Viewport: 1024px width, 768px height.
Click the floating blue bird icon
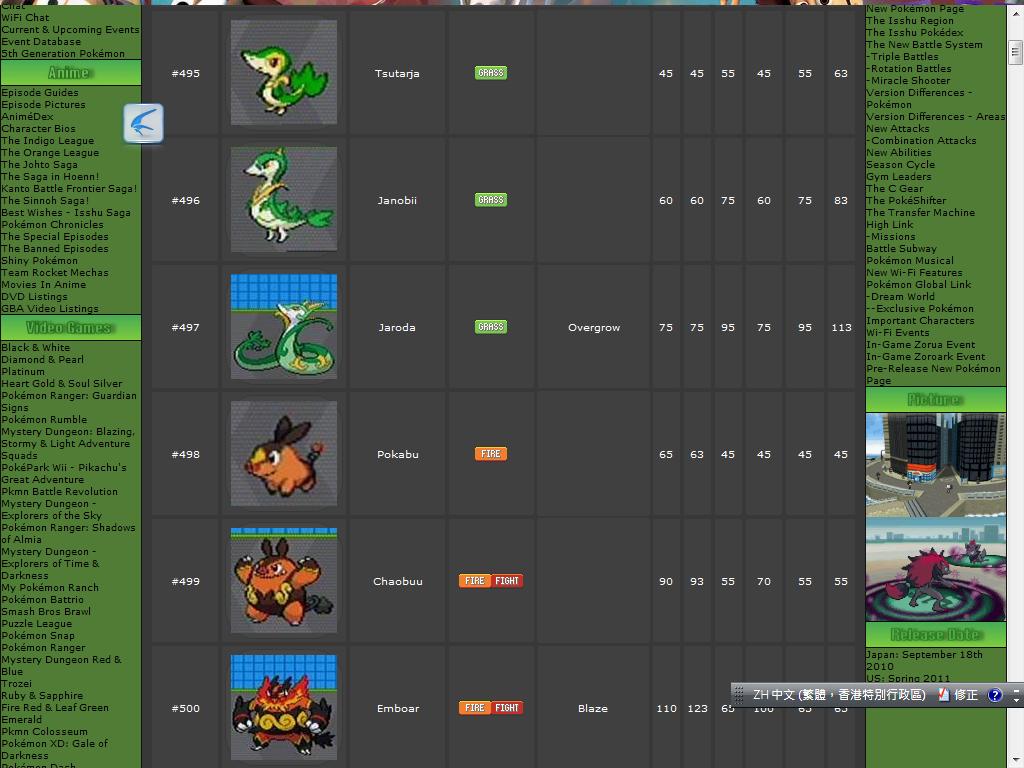pos(143,123)
